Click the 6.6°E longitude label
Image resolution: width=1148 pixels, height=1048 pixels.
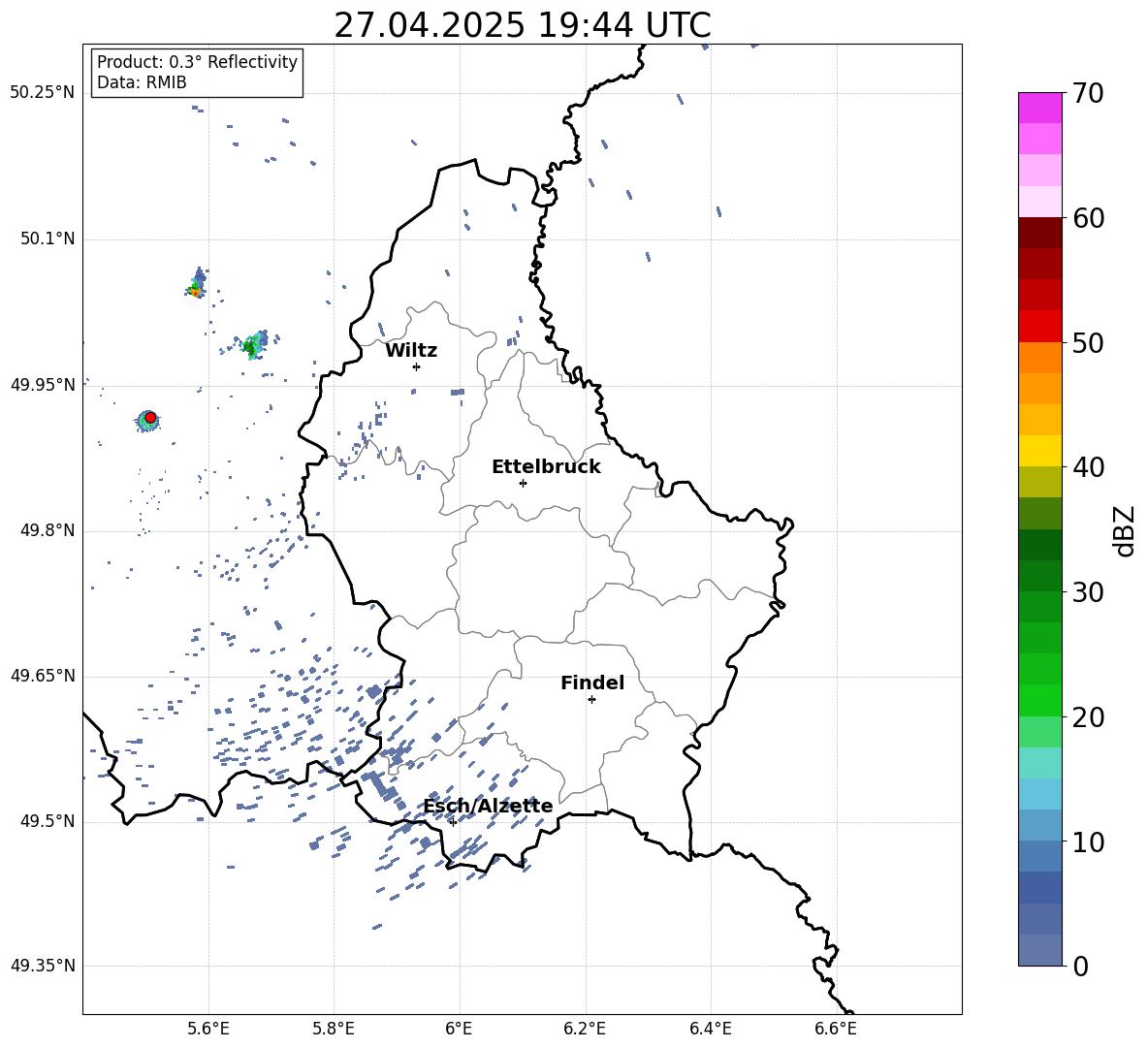(836, 1029)
